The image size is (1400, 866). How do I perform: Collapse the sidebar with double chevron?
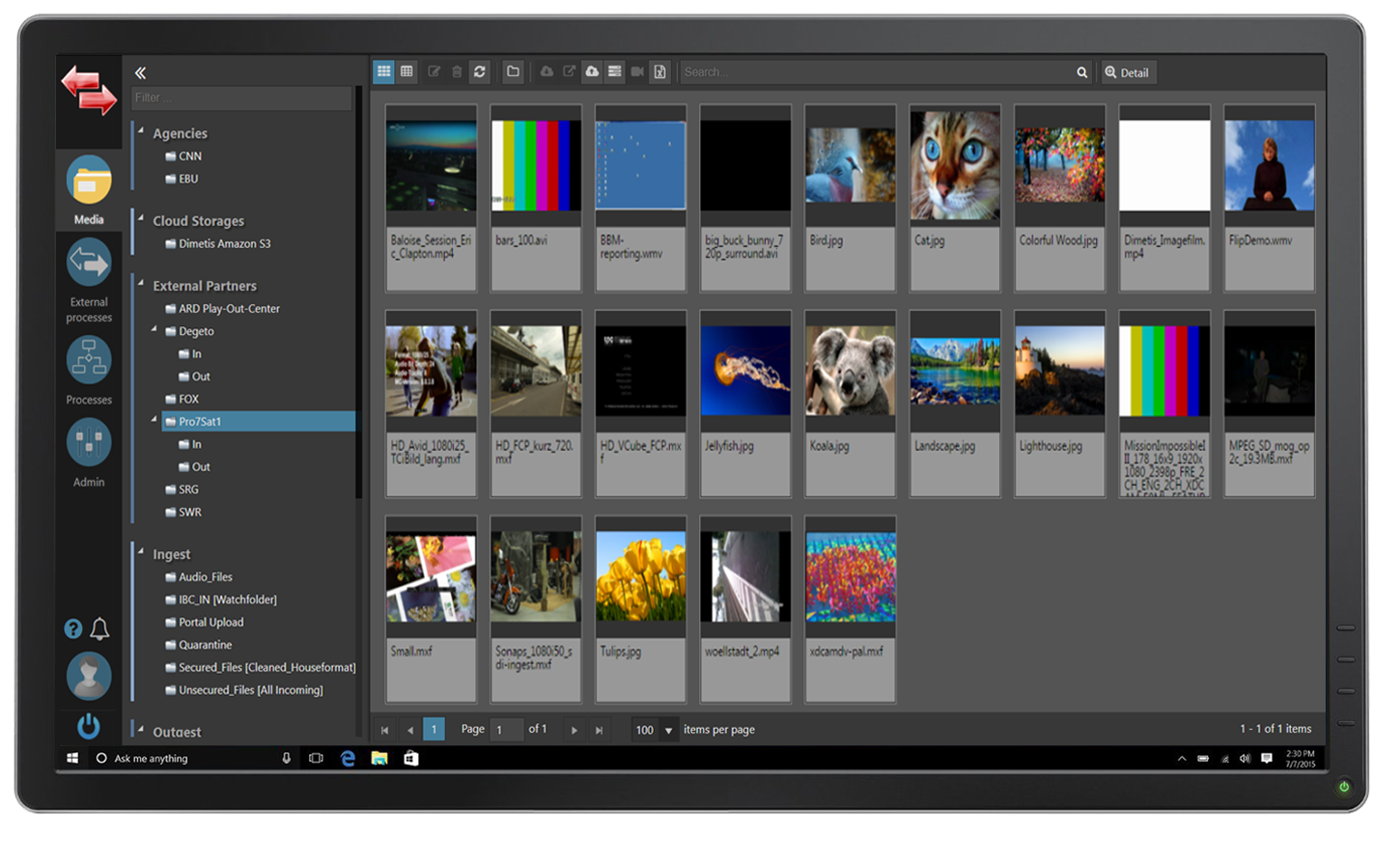[x=141, y=72]
